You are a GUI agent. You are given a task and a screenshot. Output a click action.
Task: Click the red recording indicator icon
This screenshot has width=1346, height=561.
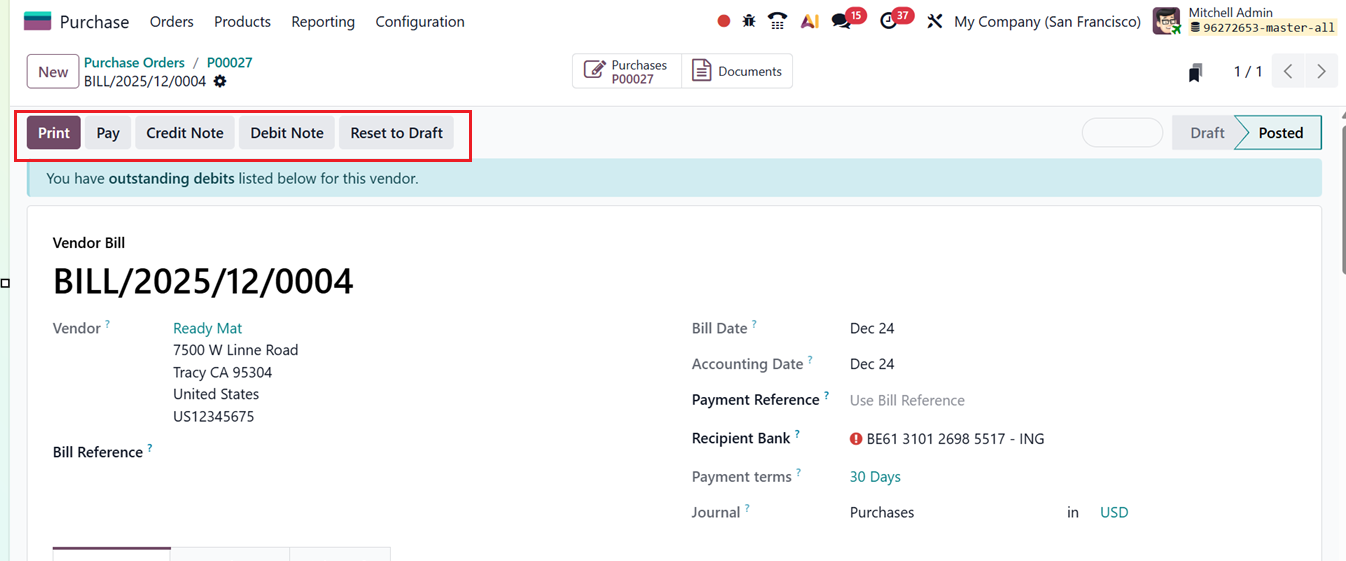click(x=723, y=21)
